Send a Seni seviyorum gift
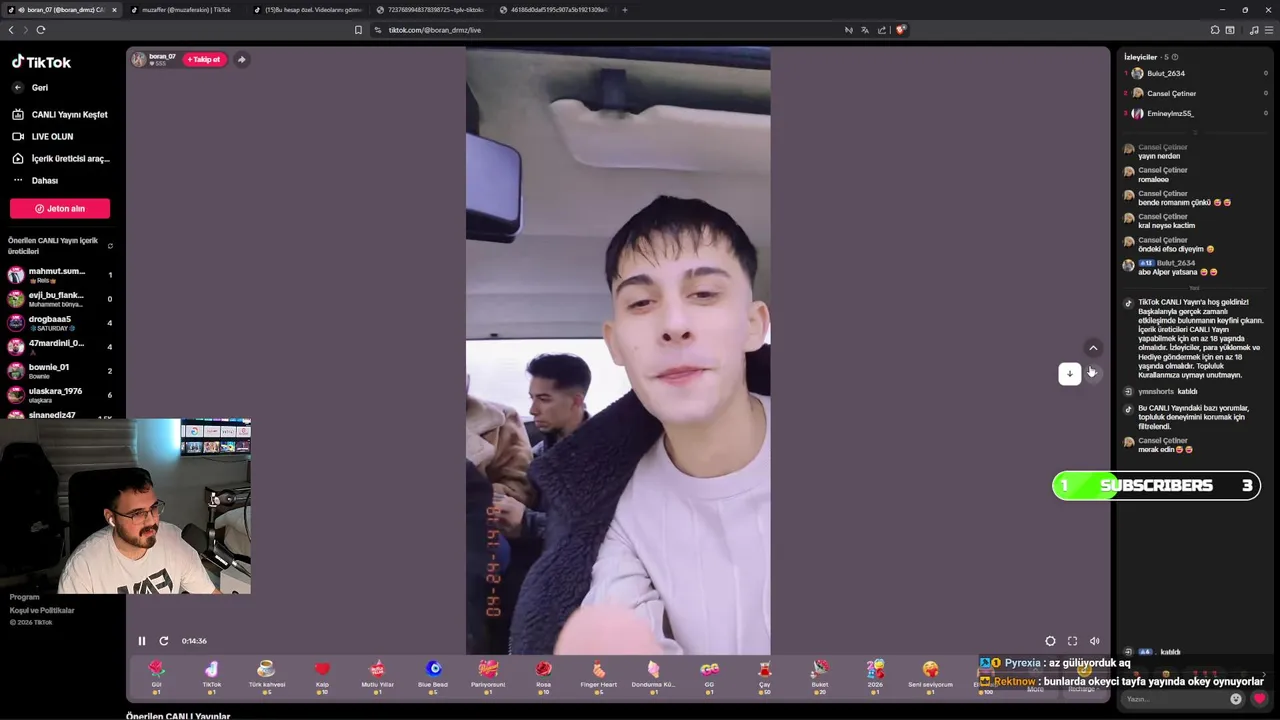Viewport: 1280px width, 720px height. click(930, 676)
